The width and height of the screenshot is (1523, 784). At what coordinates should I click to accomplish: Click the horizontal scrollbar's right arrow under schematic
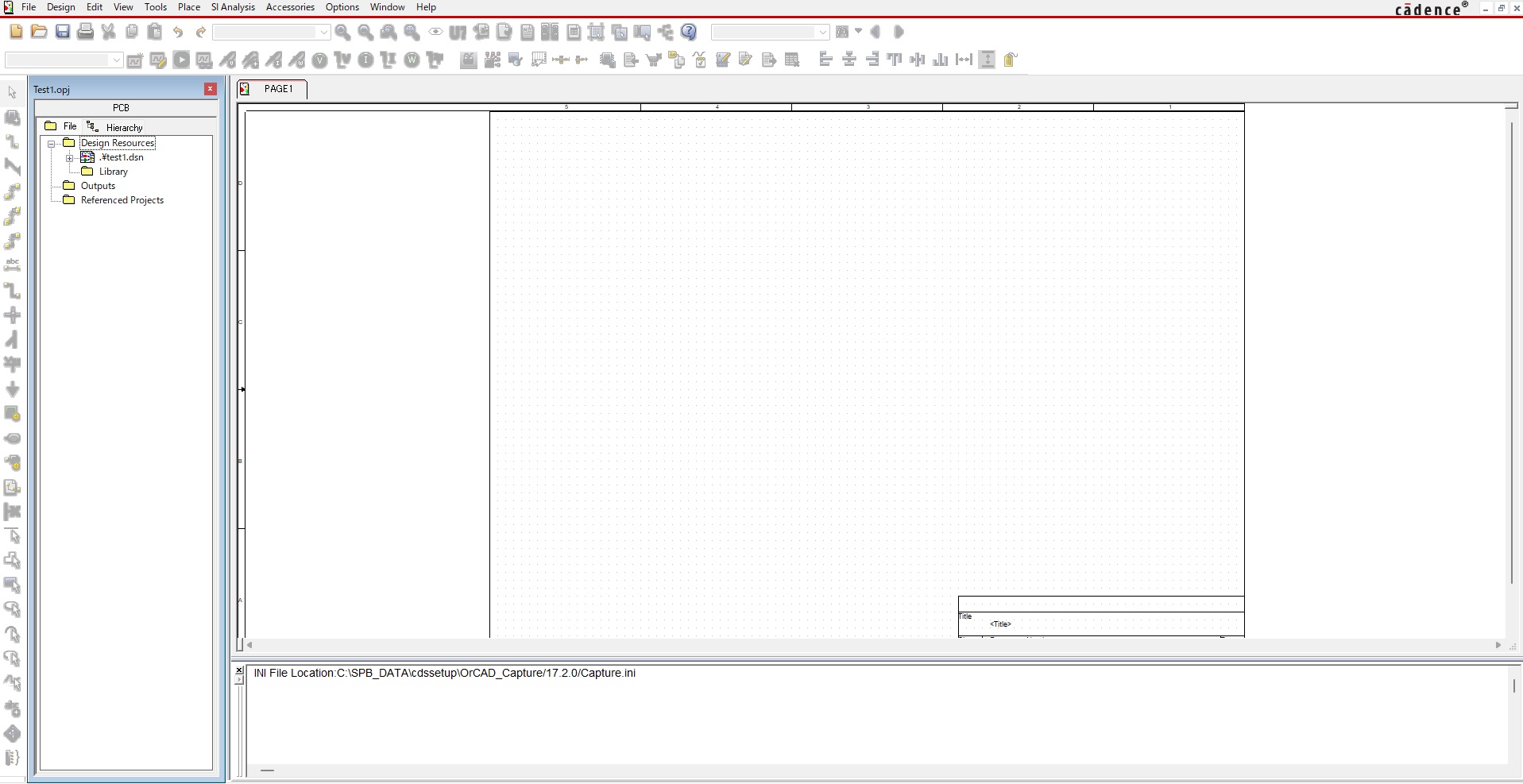click(x=1498, y=646)
